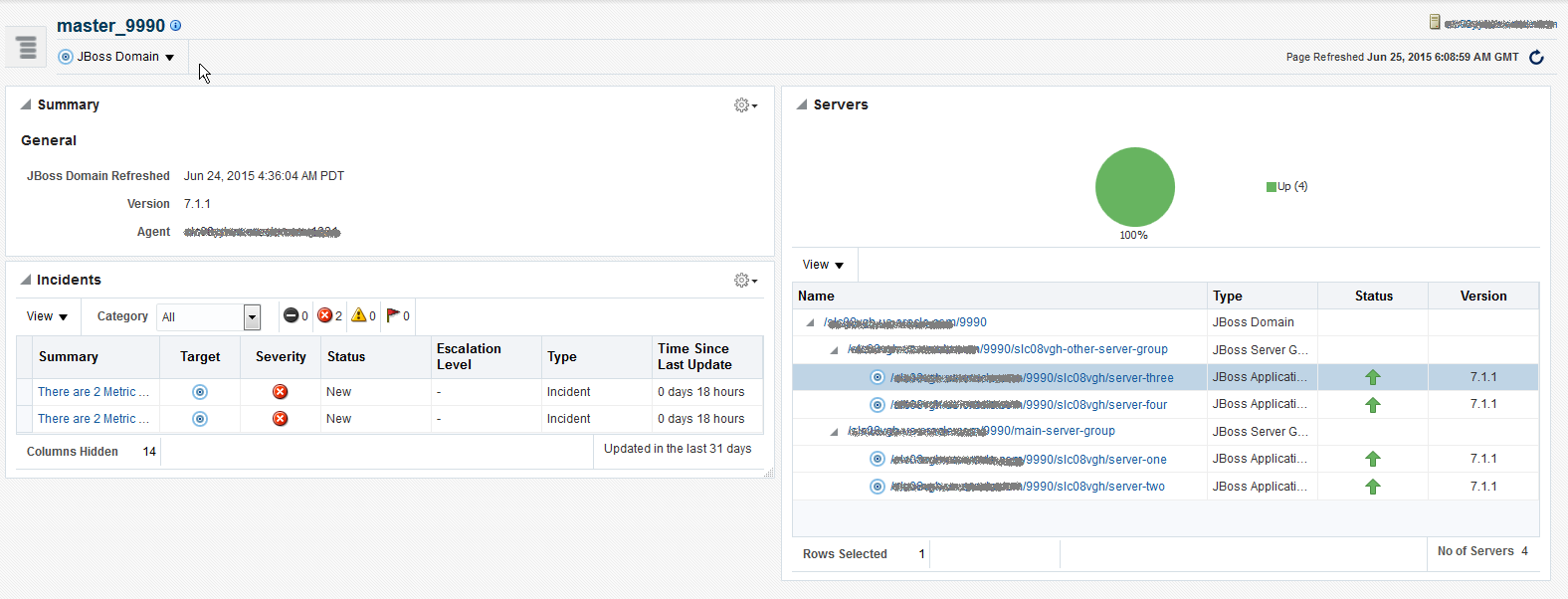The width and height of the screenshot is (1568, 599).
Task: Open the Incidents panel gear options
Action: pos(745,281)
